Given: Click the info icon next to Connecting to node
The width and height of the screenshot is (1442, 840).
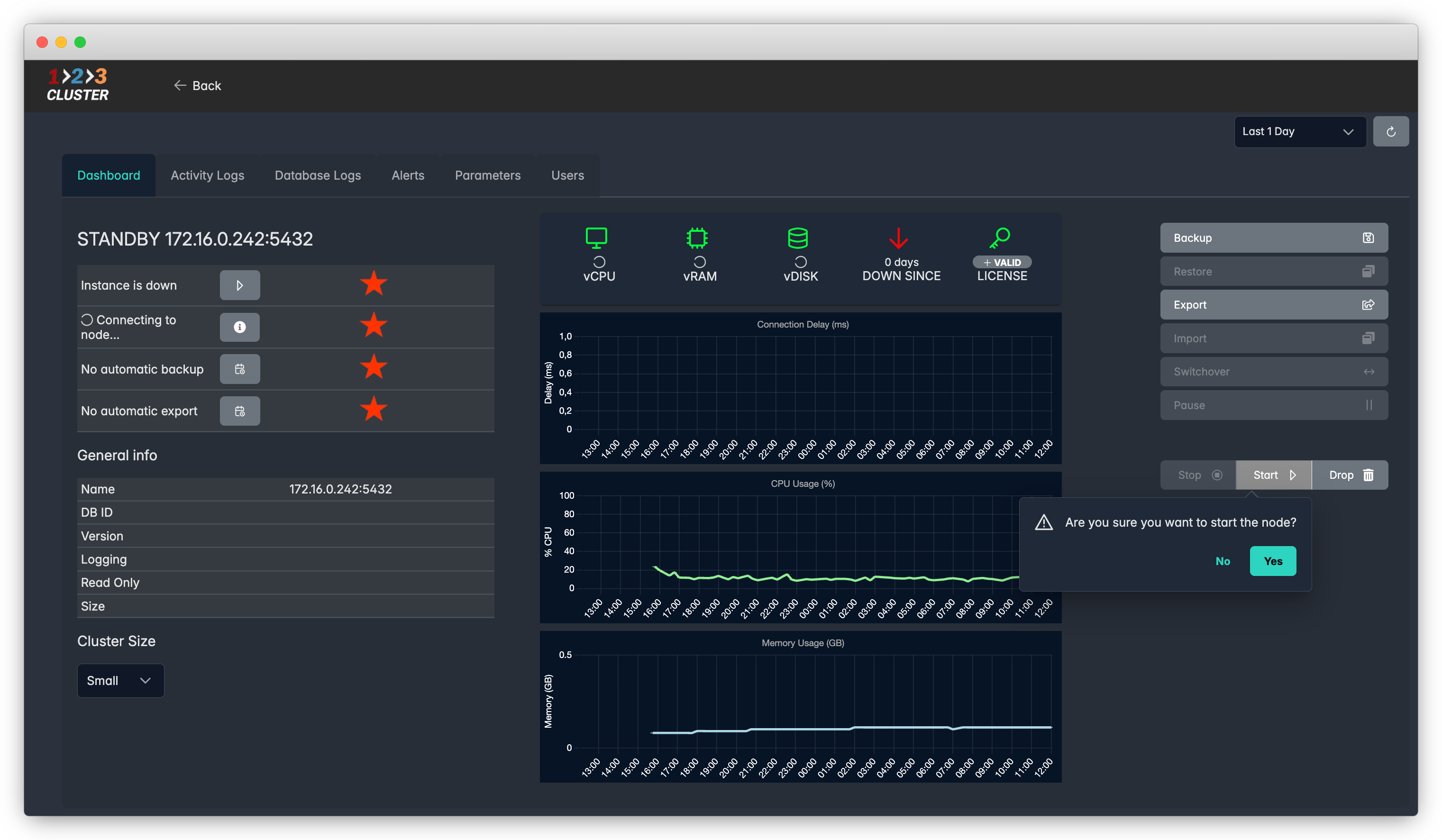Looking at the screenshot, I should tap(240, 327).
